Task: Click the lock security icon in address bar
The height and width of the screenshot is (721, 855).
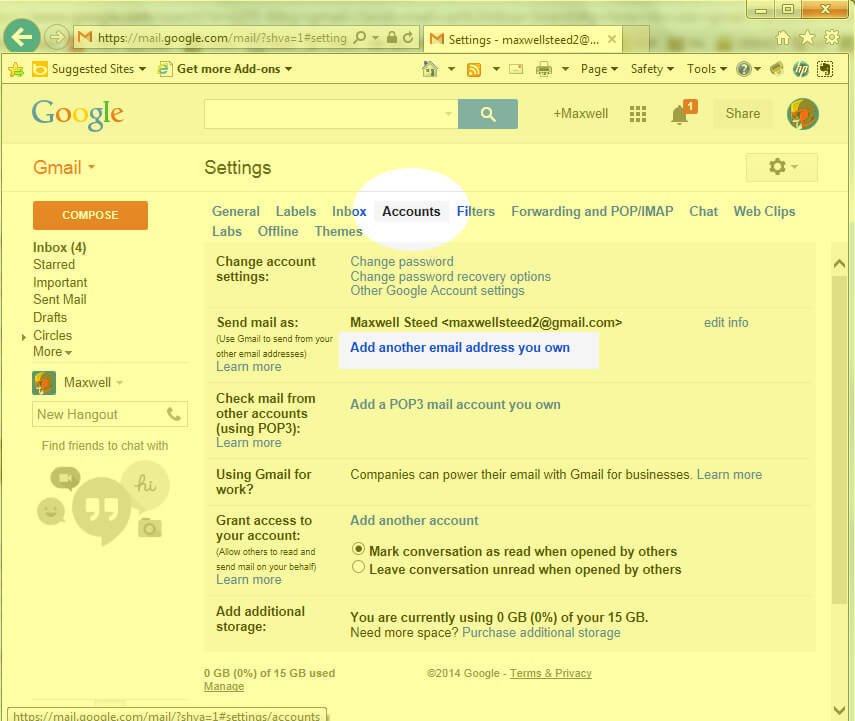Action: click(392, 38)
